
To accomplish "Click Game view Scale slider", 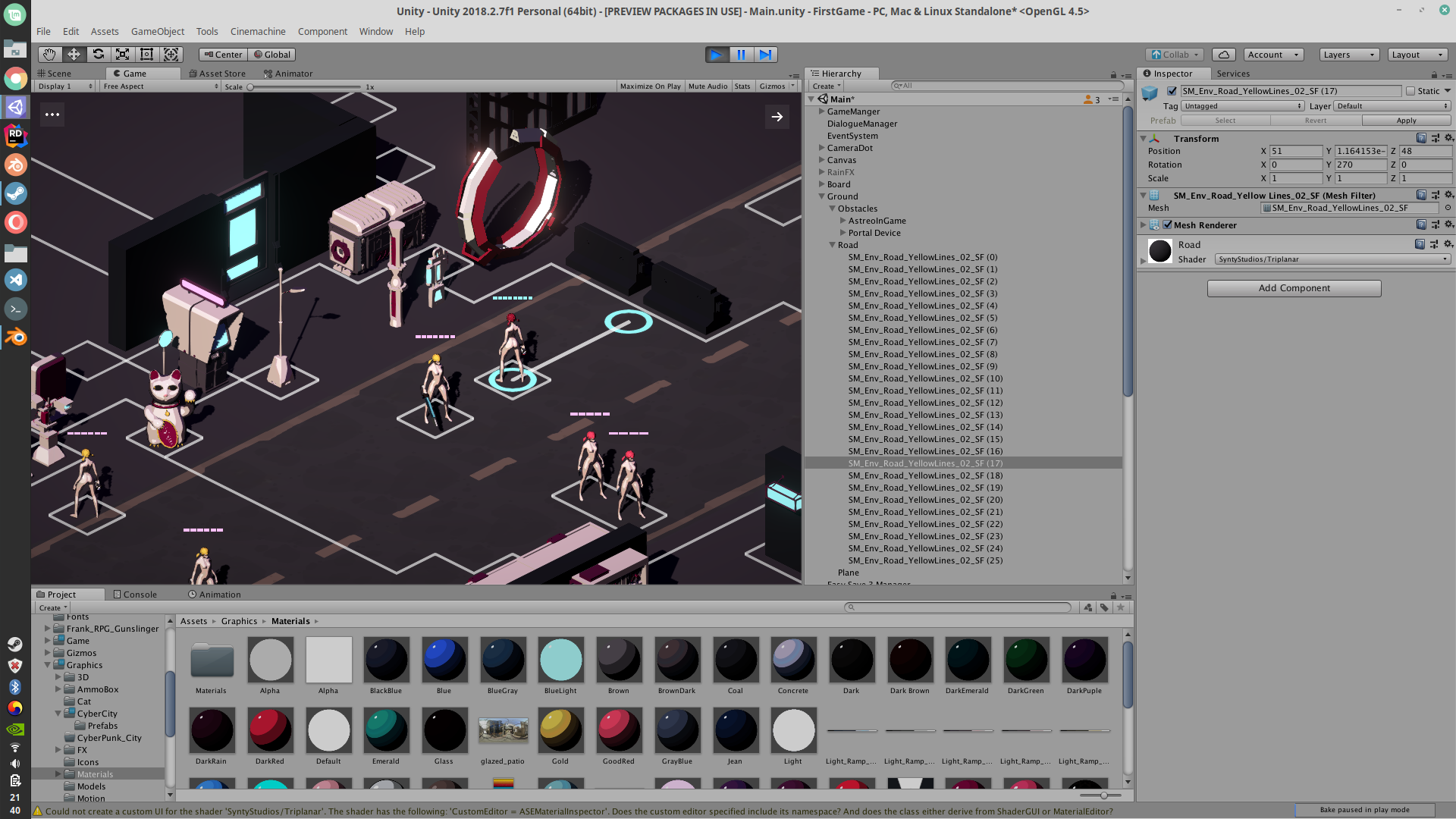I will pyautogui.click(x=304, y=87).
